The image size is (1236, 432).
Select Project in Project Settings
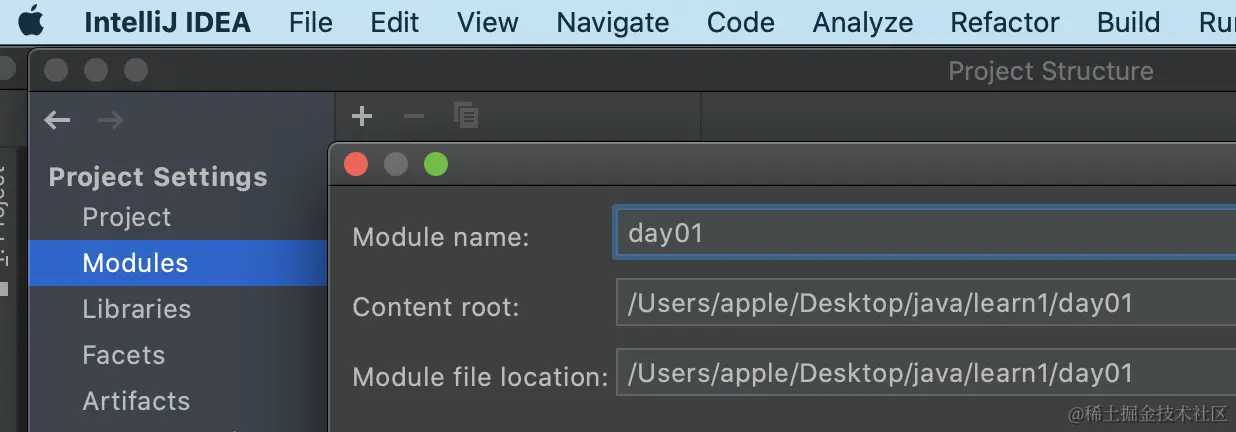coord(127,217)
